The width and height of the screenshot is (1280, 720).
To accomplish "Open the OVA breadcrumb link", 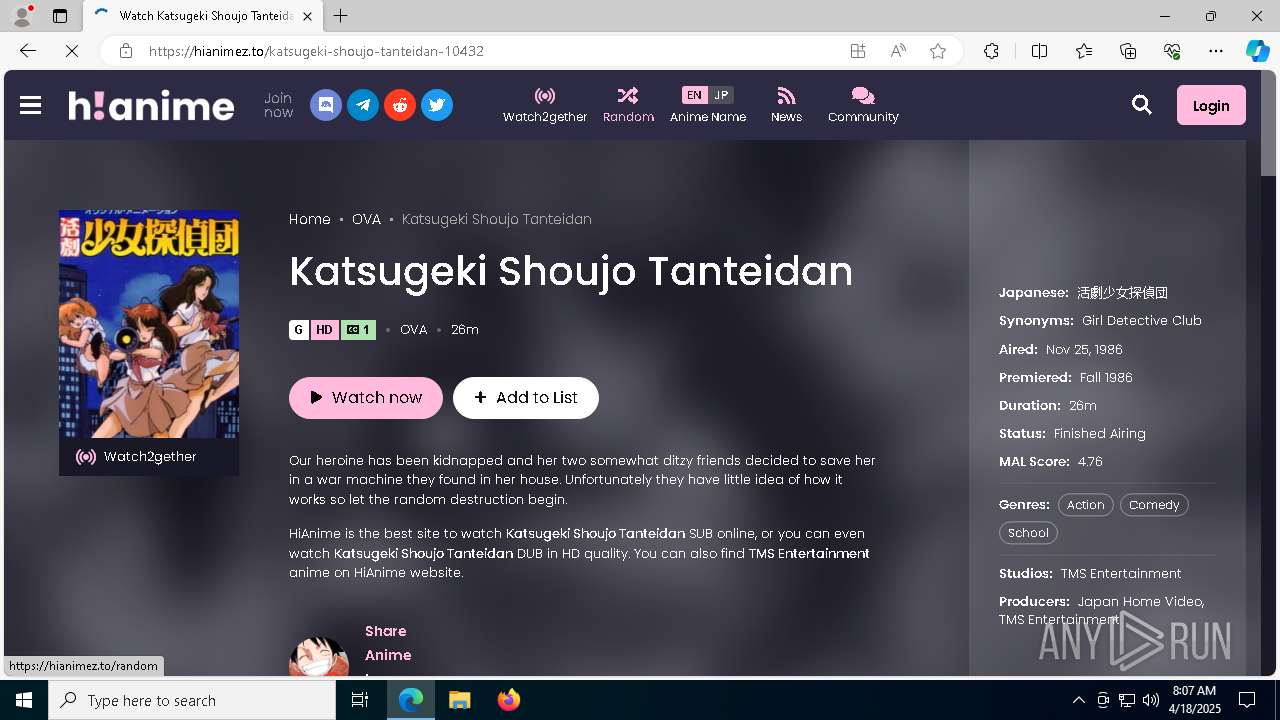I will click(x=366, y=219).
